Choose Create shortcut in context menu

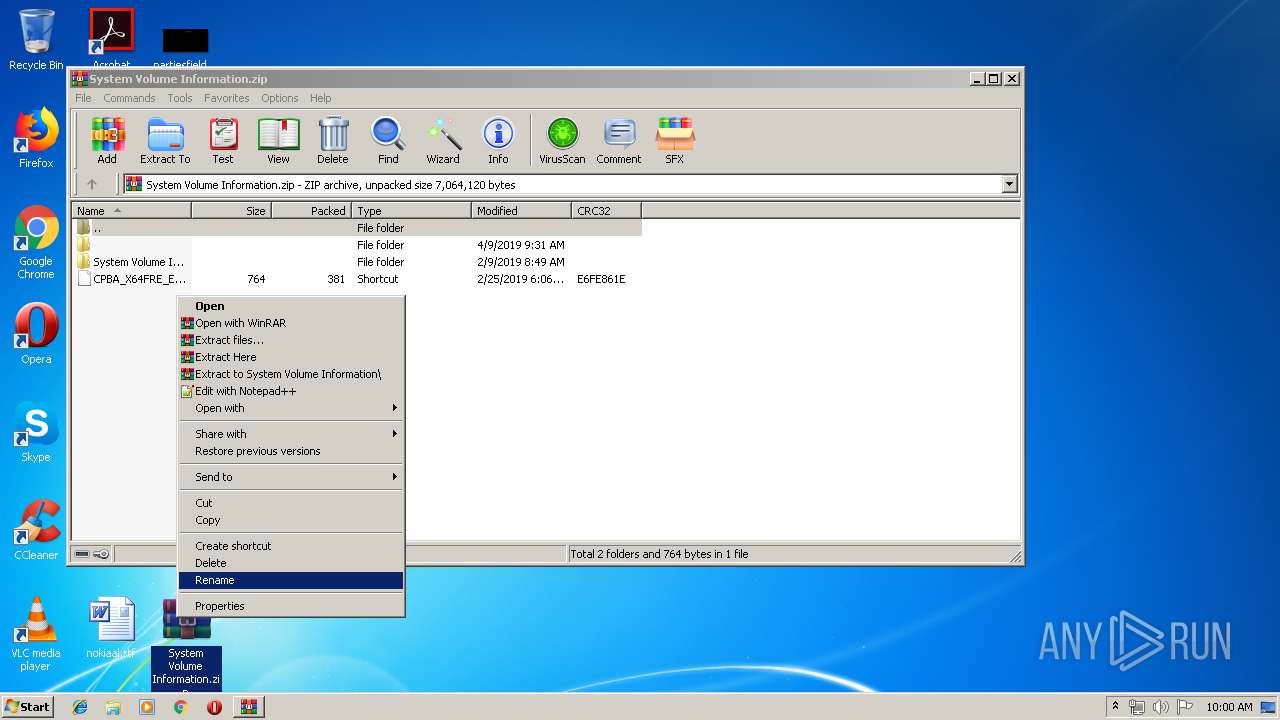tap(290, 546)
